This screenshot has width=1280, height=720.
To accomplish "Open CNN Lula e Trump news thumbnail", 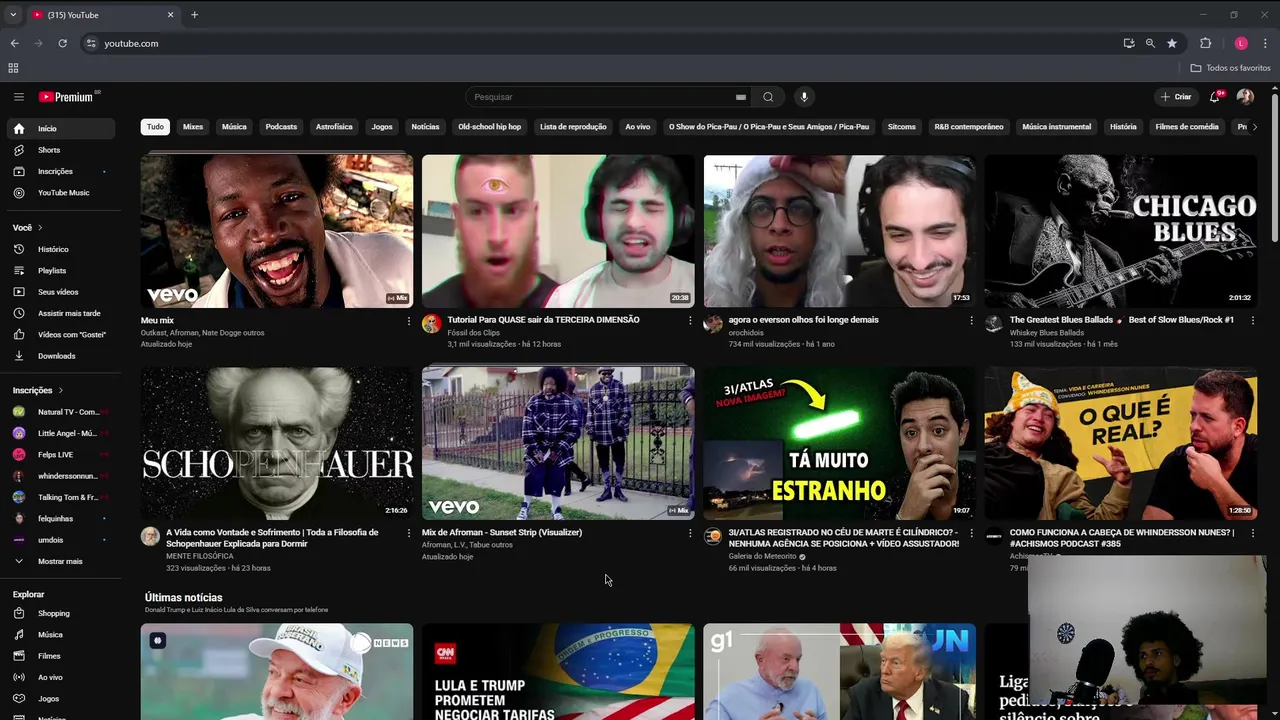I will tap(558, 671).
